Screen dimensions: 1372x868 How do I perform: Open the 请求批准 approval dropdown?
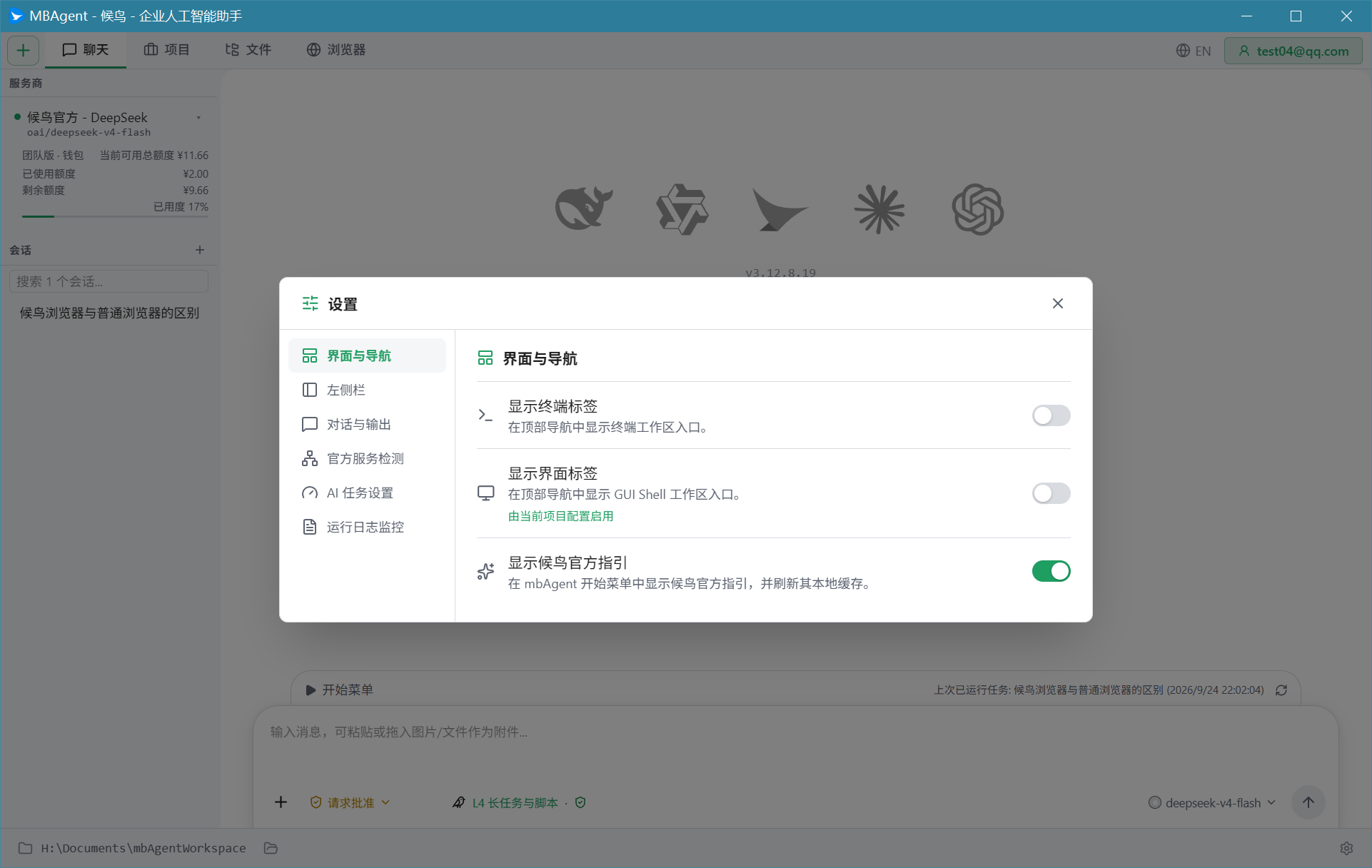(350, 802)
